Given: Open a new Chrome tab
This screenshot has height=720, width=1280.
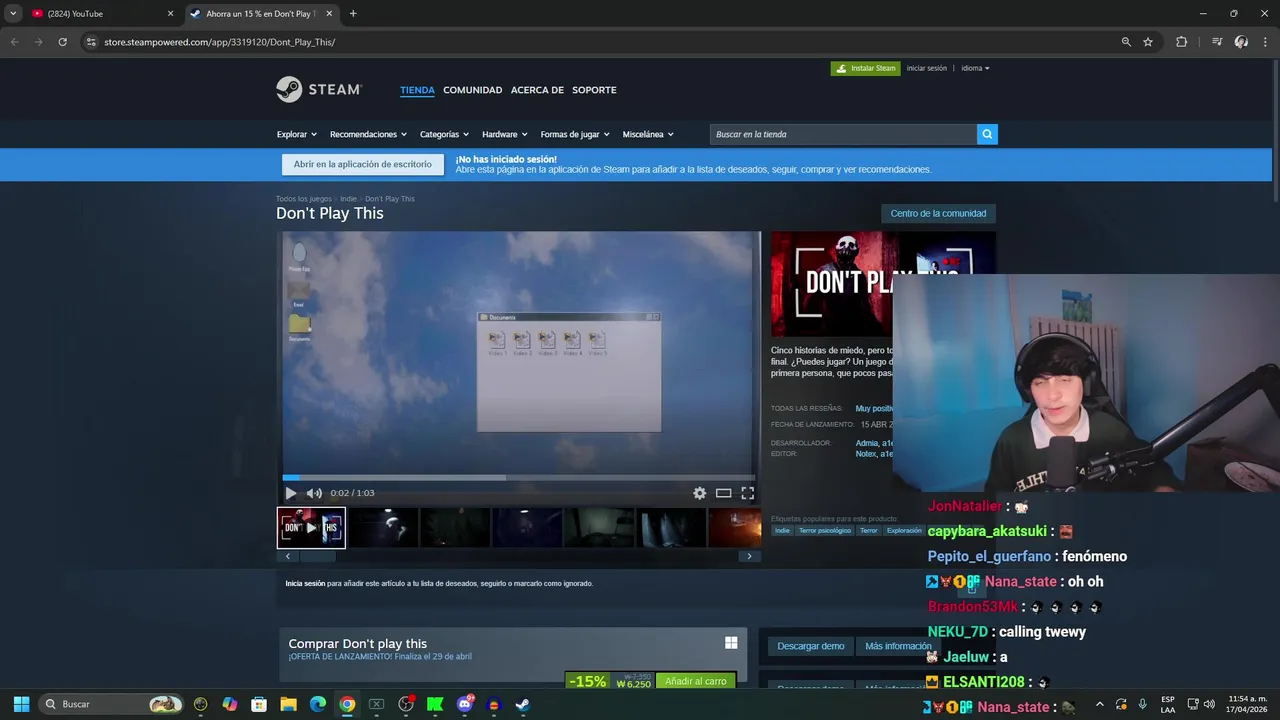Looking at the screenshot, I should tap(353, 14).
